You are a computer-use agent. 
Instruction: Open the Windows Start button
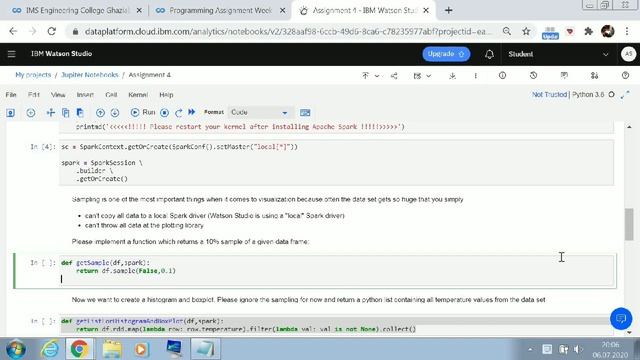click(16, 349)
